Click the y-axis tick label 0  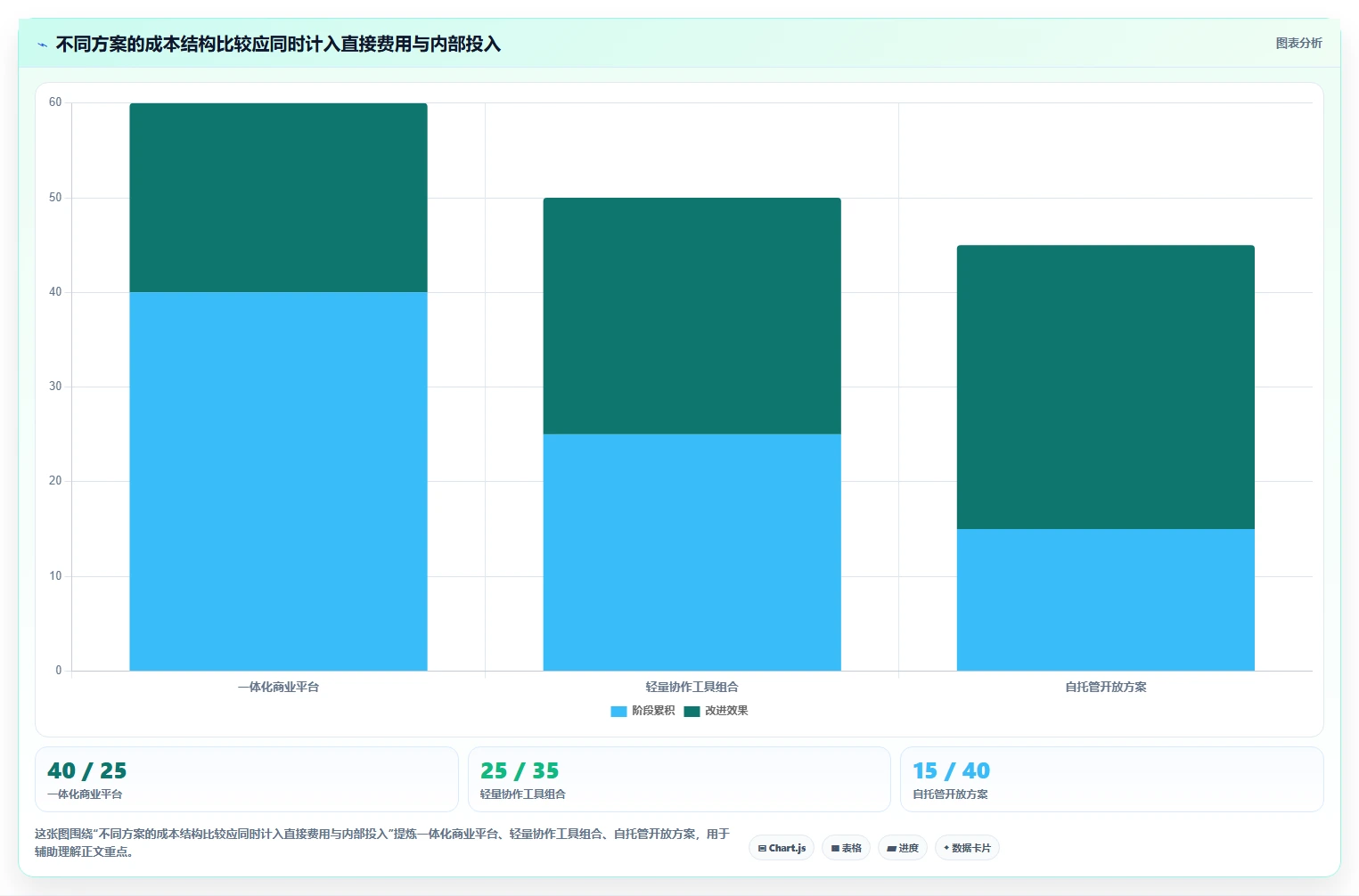click(59, 671)
